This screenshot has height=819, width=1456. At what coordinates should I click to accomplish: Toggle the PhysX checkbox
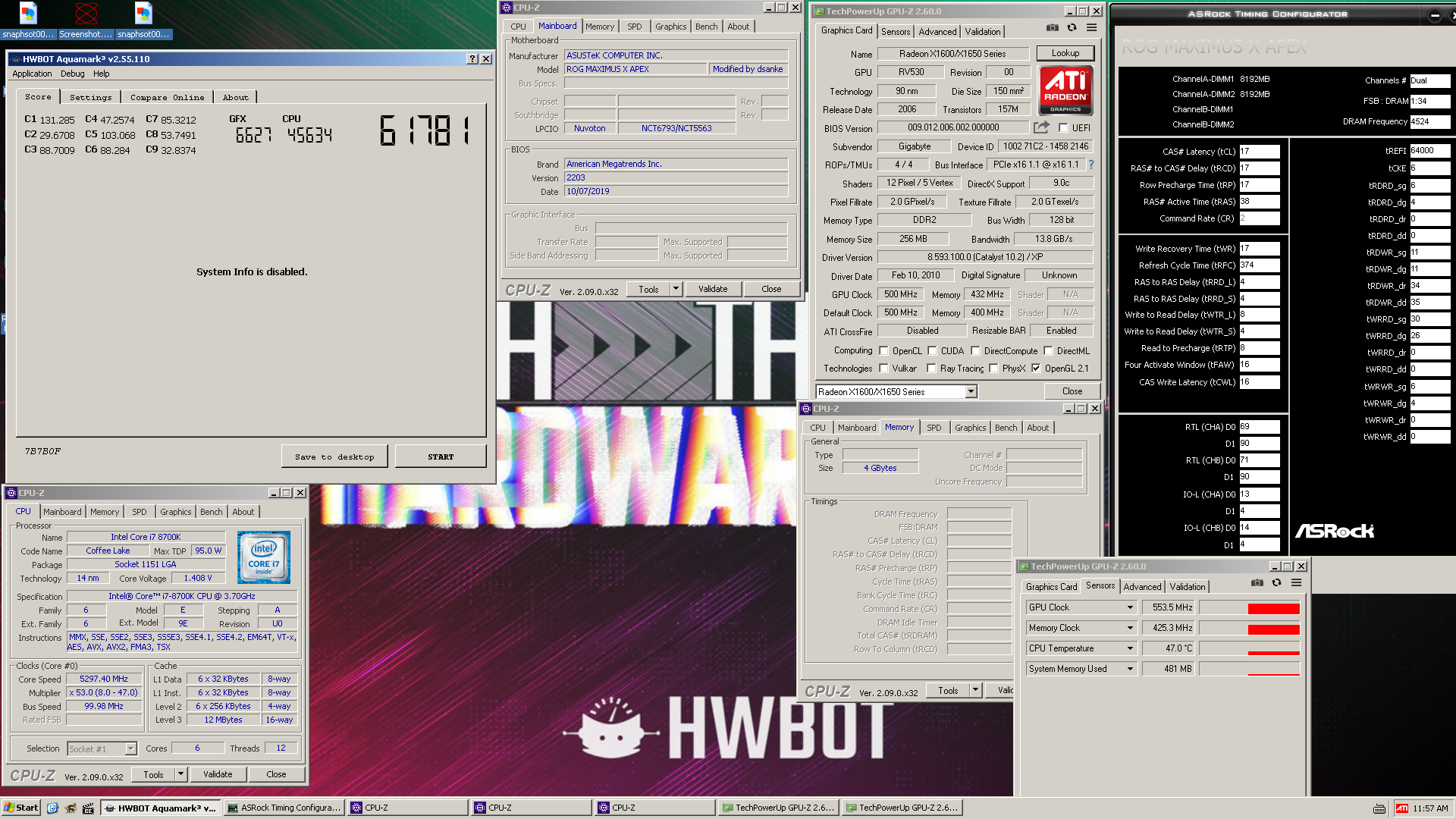tap(993, 369)
